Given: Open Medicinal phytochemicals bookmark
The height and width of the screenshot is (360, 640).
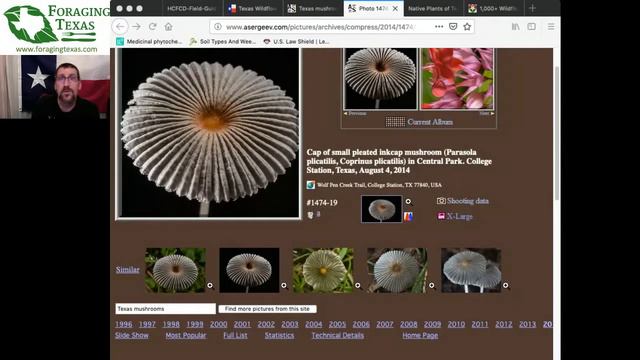Looking at the screenshot, I should pyautogui.click(x=149, y=42).
